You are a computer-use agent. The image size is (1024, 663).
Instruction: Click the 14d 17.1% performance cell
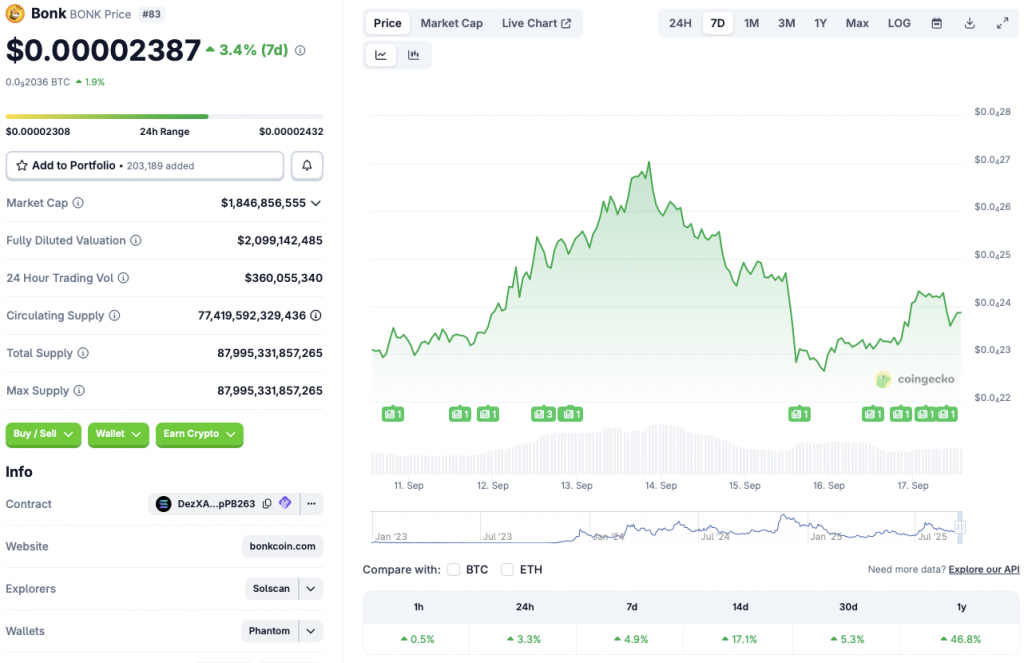click(x=739, y=639)
